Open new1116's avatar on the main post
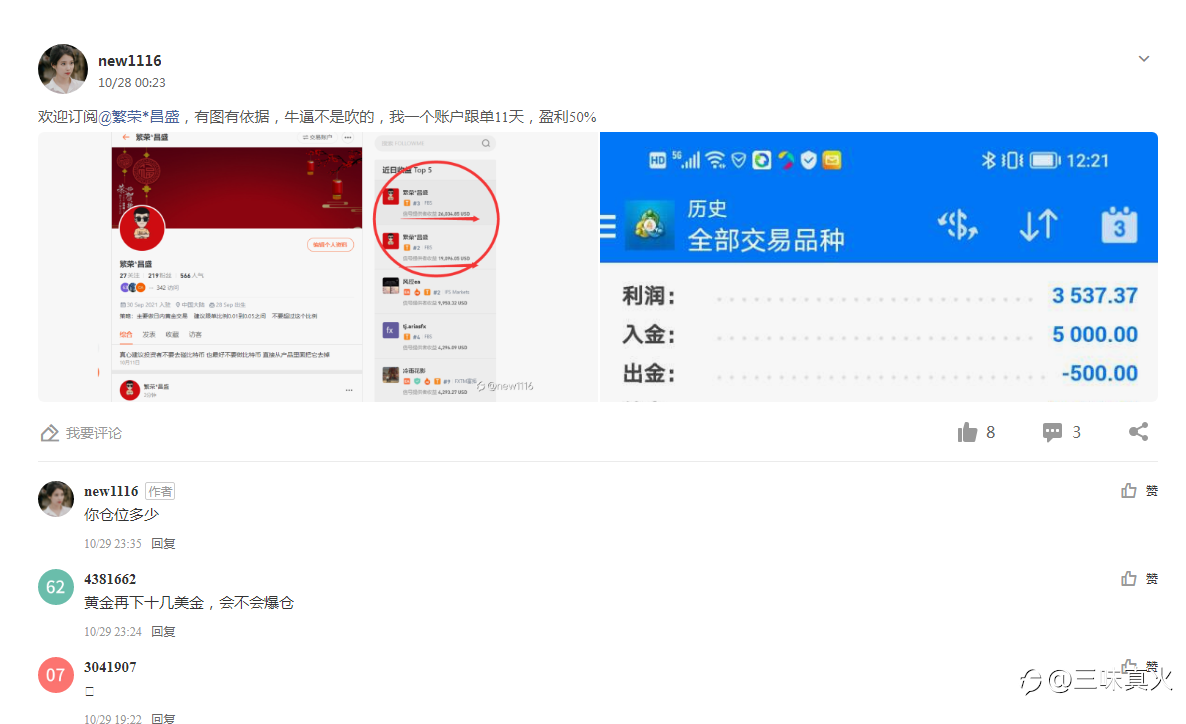1186x724 pixels. (x=63, y=69)
